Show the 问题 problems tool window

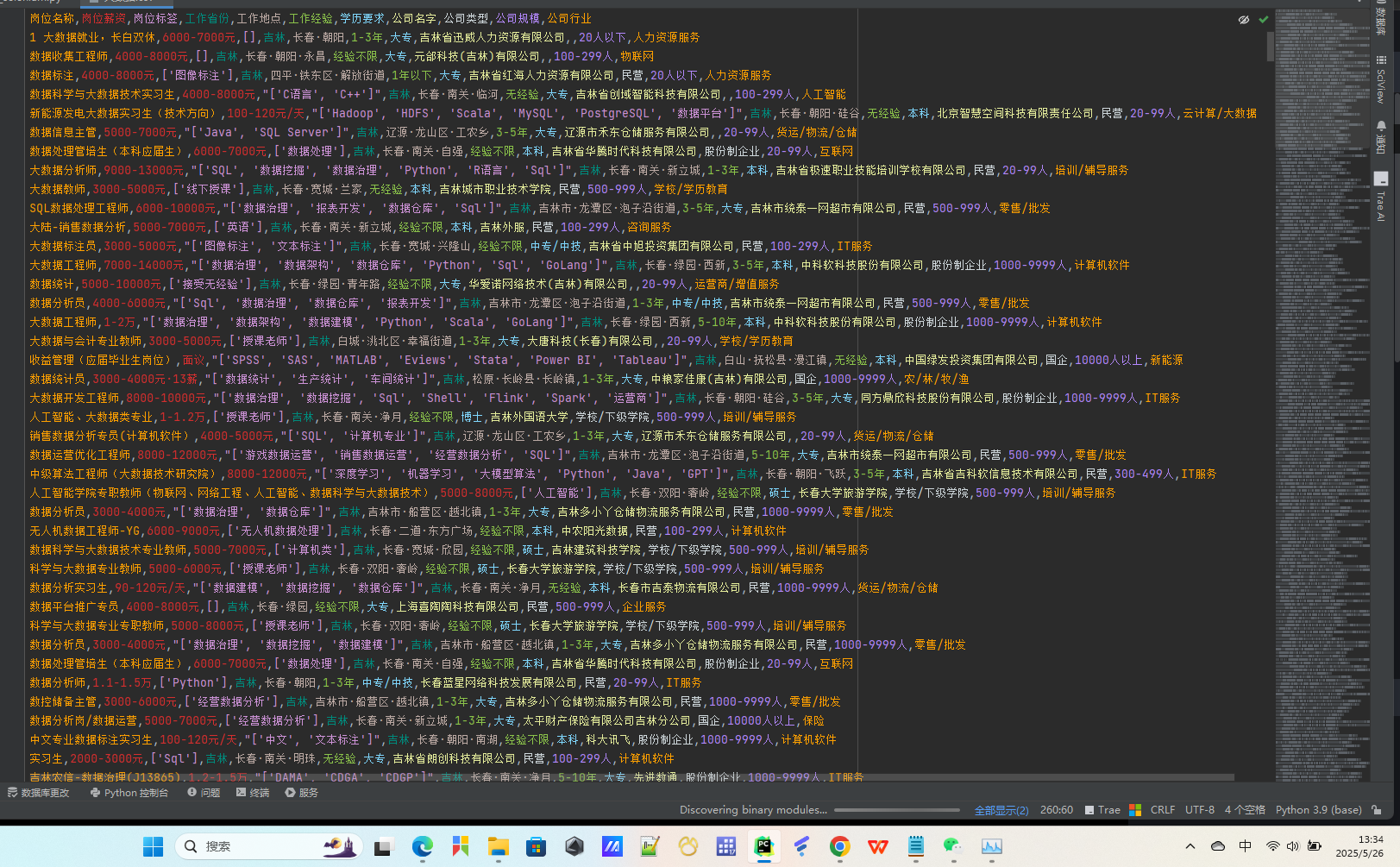(204, 793)
